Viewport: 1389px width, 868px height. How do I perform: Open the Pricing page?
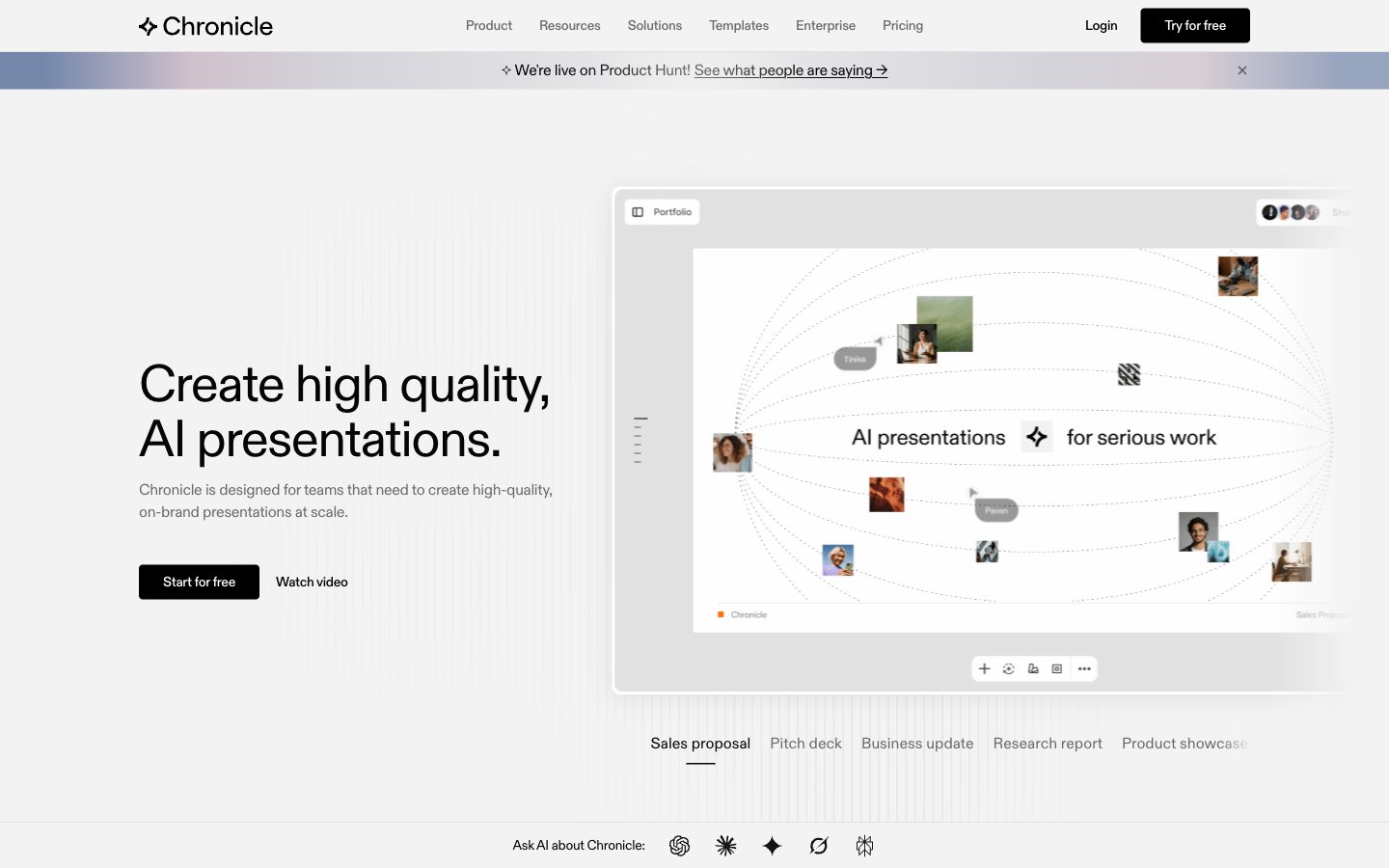tap(903, 26)
